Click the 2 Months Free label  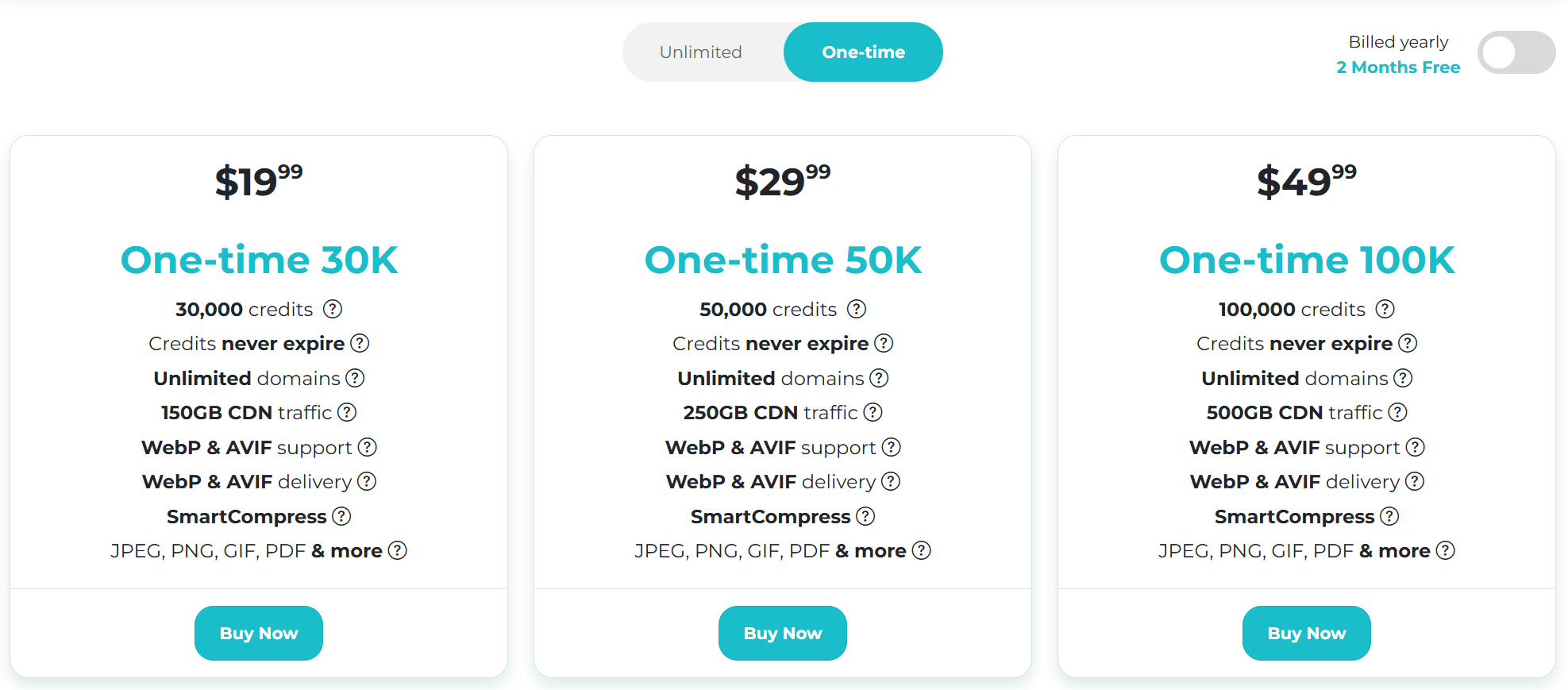tap(1398, 67)
